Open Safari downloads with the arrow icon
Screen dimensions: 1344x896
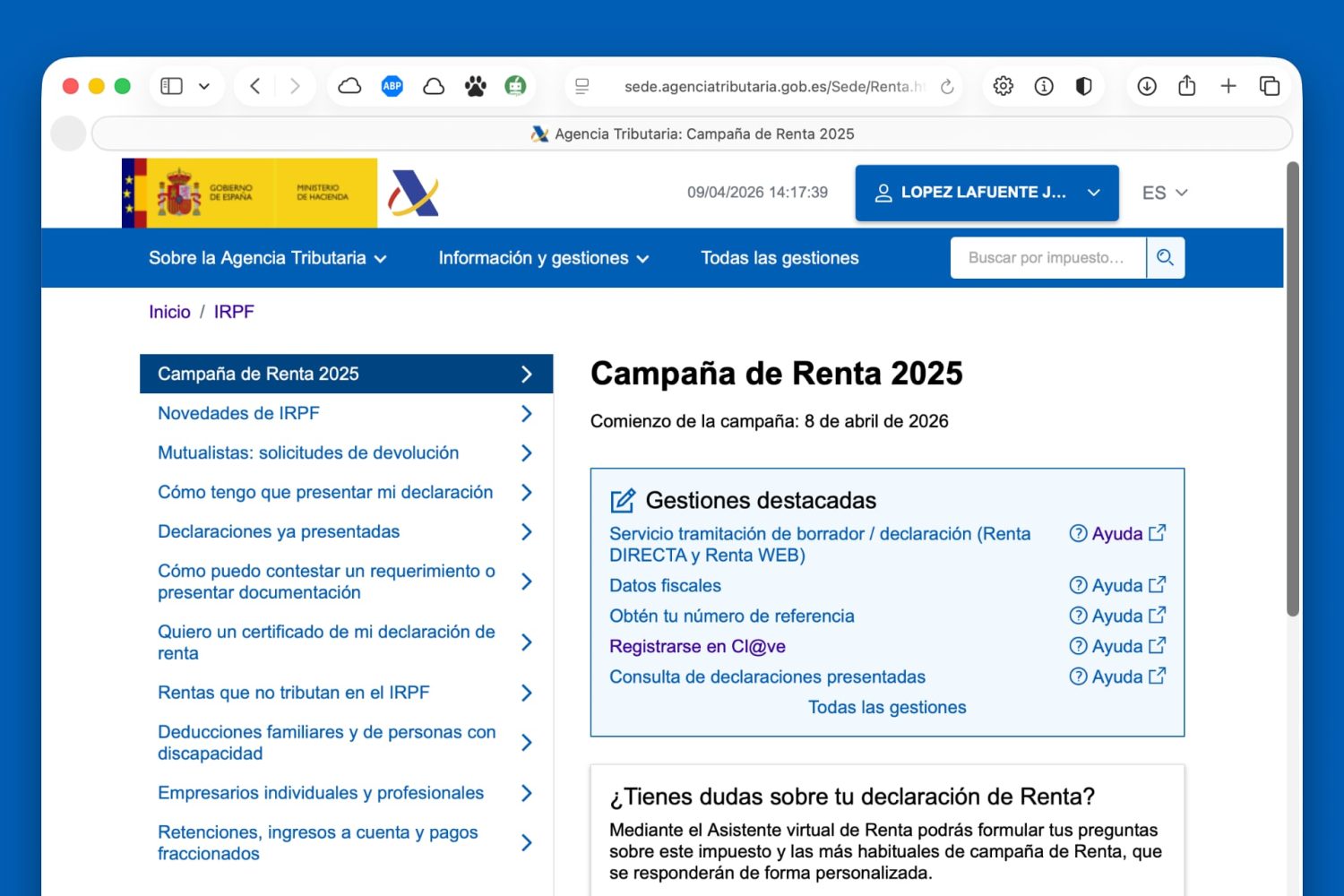pos(1146,86)
